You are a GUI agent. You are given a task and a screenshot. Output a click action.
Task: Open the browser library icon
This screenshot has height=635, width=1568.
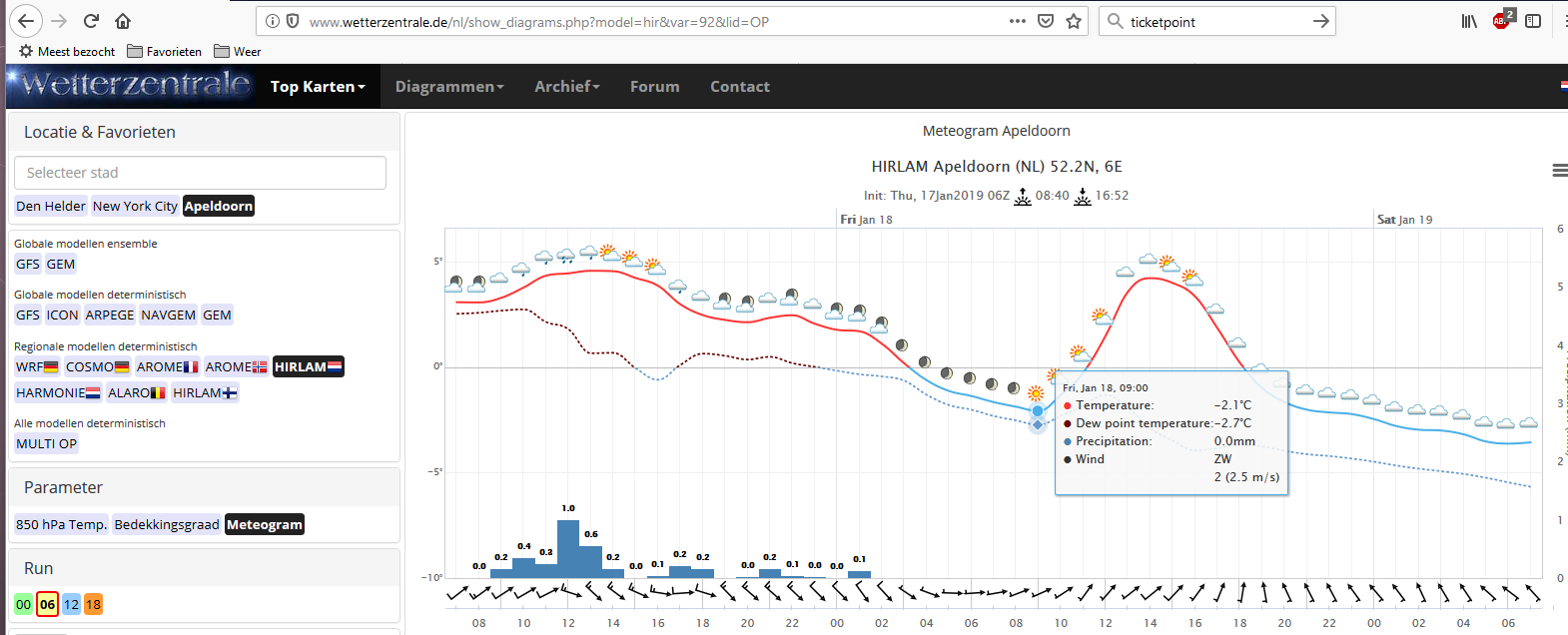tap(1469, 21)
